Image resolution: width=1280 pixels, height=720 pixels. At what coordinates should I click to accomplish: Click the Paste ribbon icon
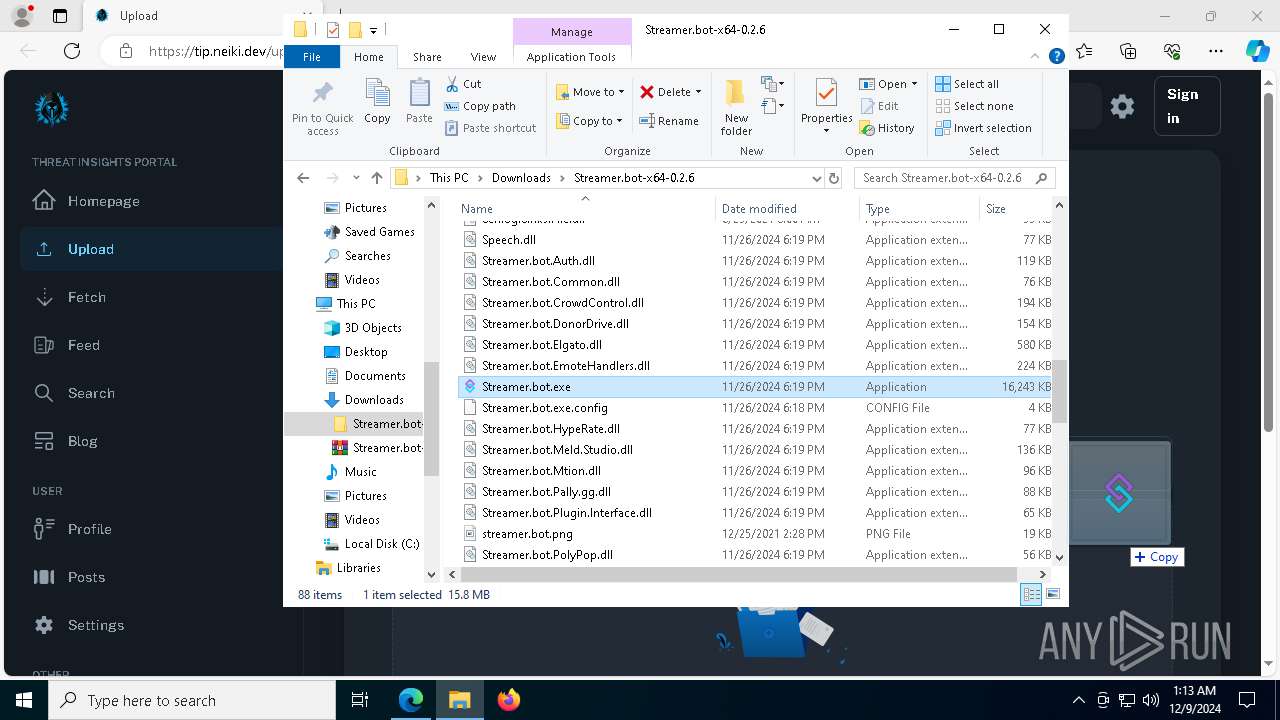coord(419,101)
